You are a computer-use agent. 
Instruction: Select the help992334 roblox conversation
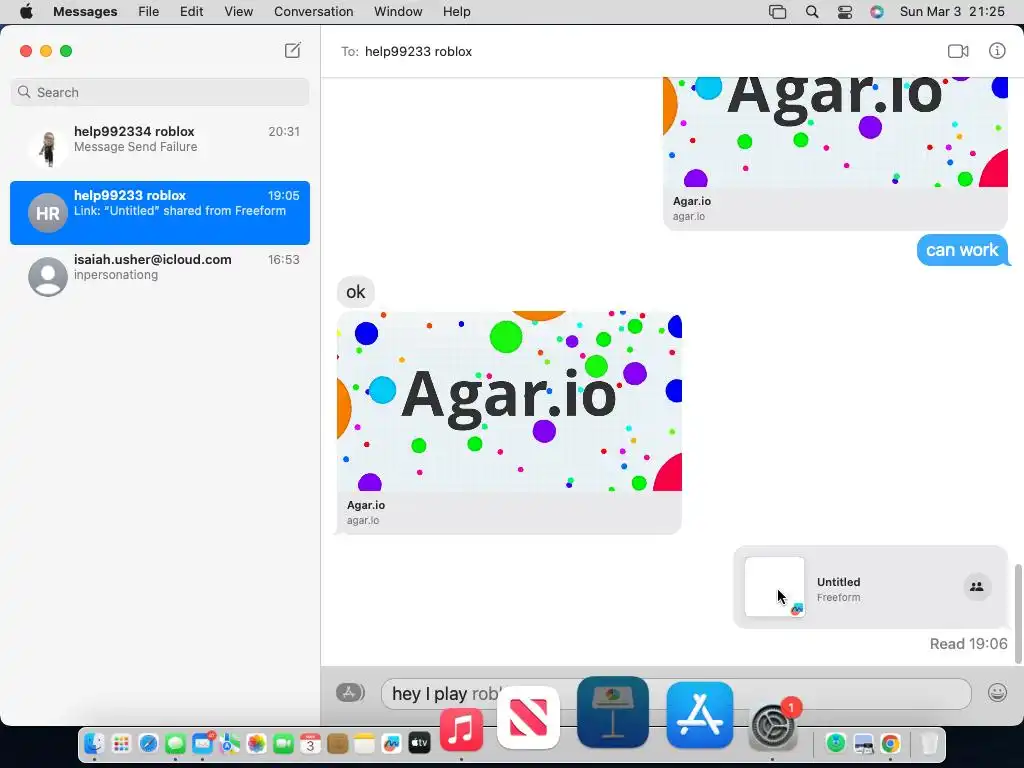160,149
